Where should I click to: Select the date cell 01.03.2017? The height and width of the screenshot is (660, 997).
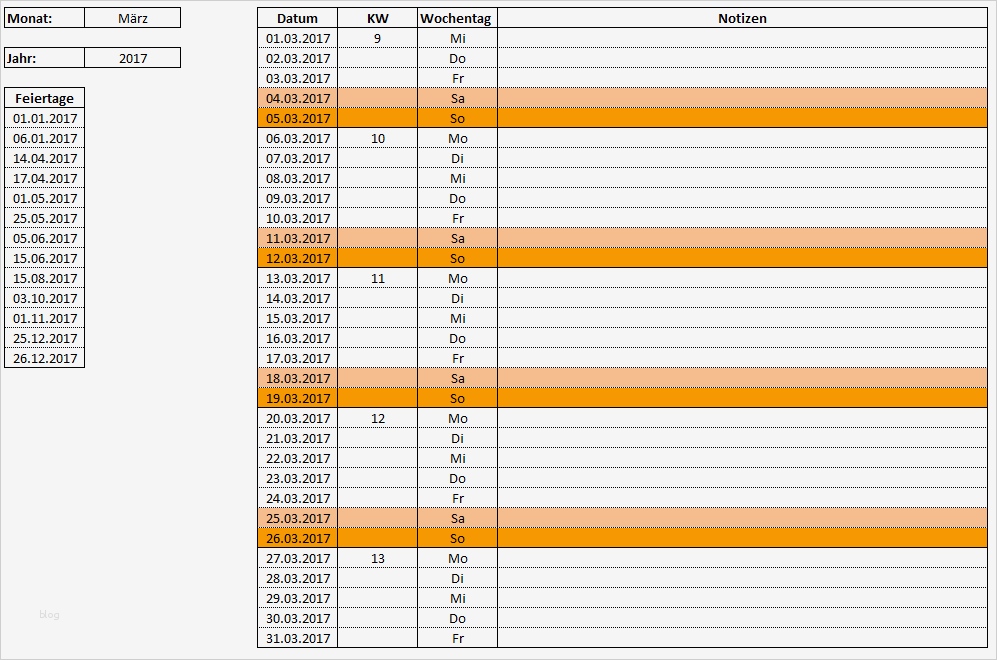(x=296, y=38)
